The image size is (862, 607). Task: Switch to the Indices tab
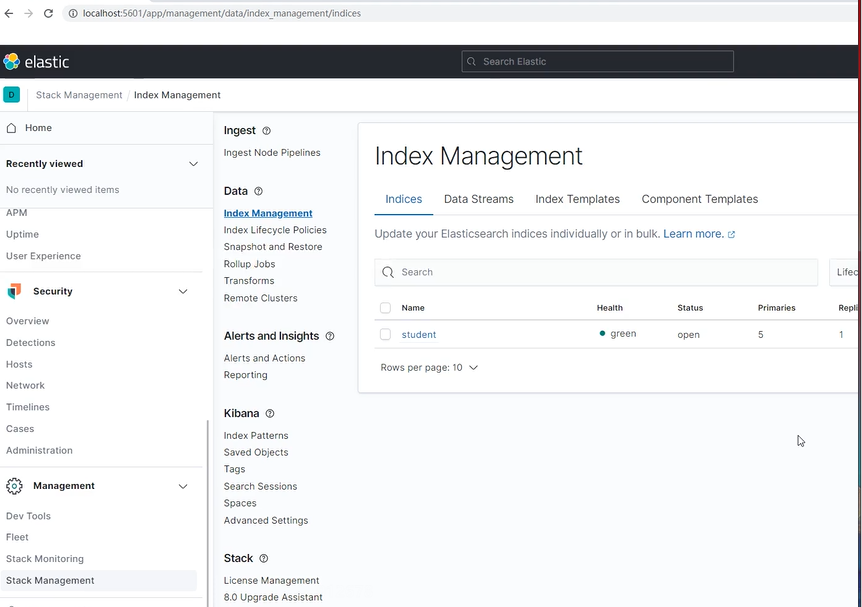pos(404,199)
